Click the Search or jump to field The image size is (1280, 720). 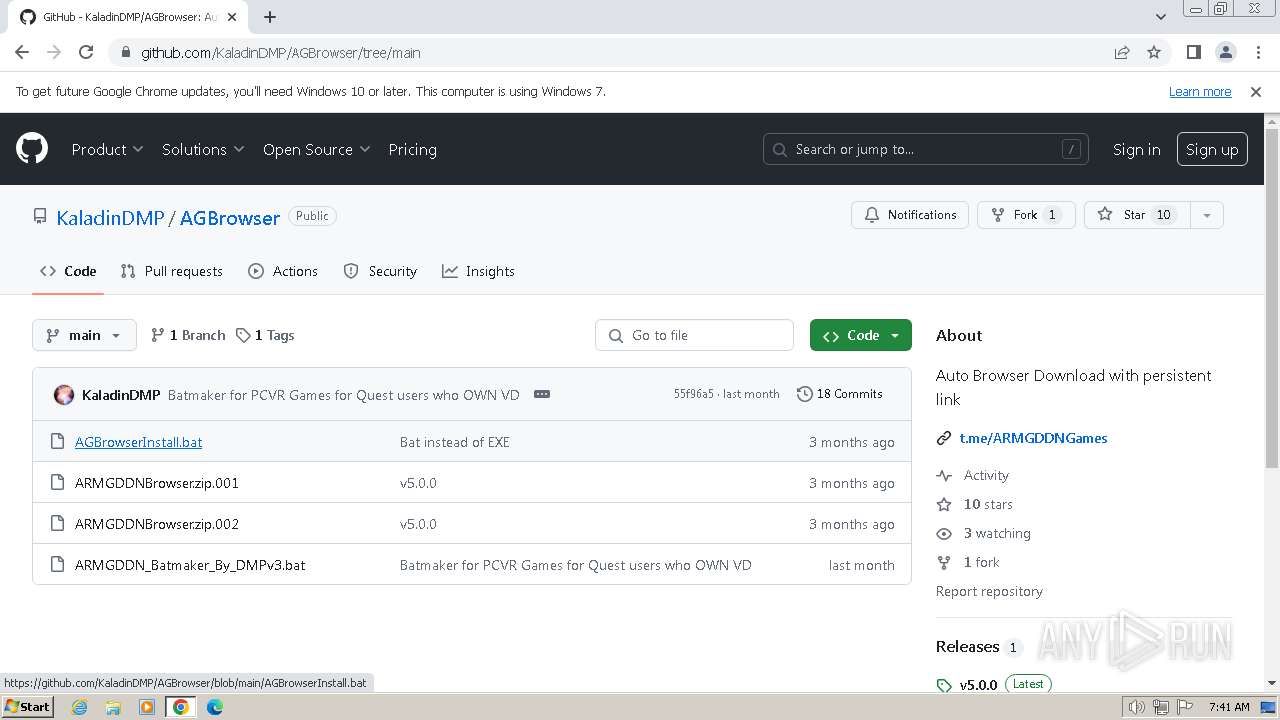pyautogui.click(x=926, y=149)
